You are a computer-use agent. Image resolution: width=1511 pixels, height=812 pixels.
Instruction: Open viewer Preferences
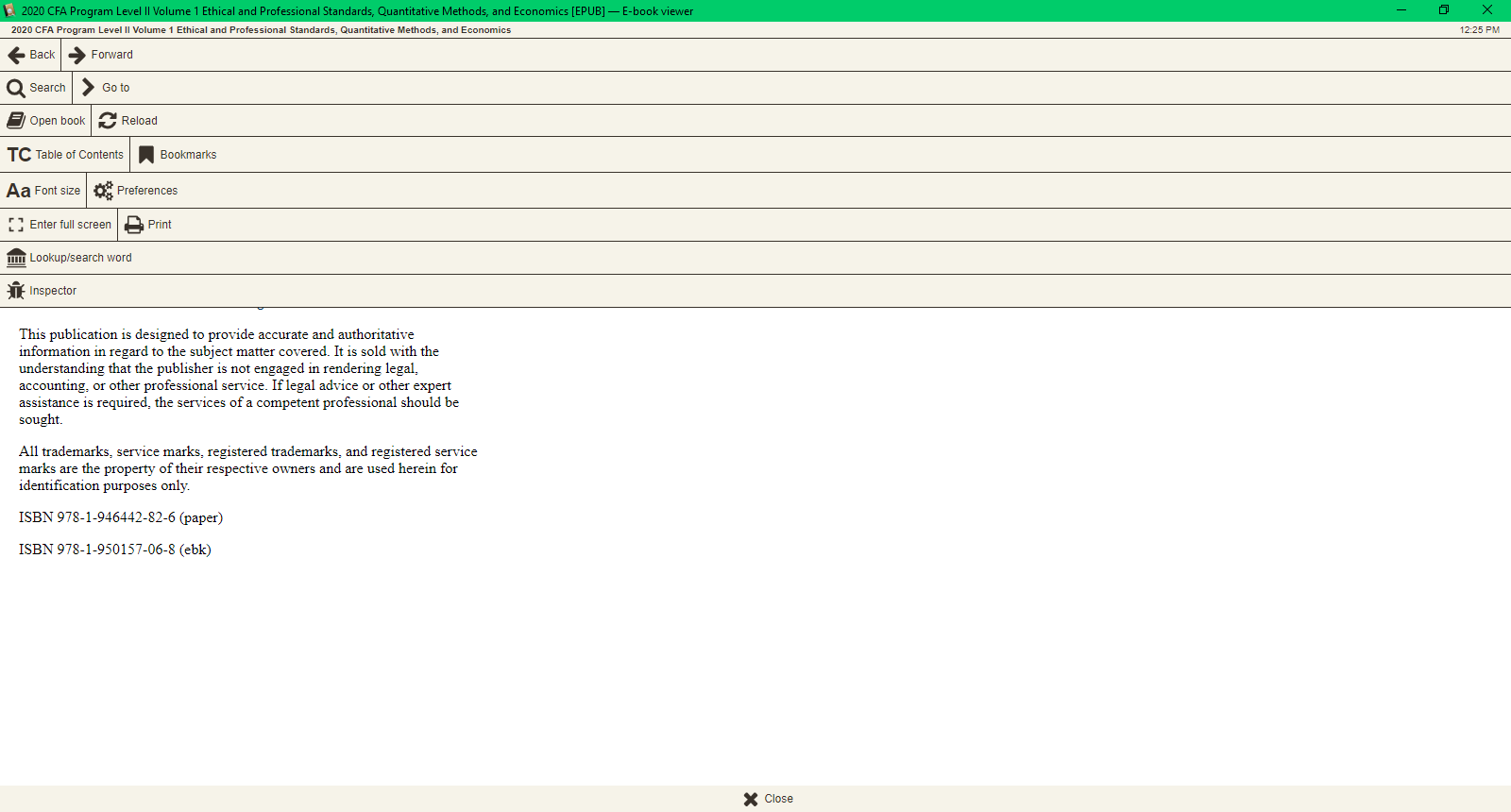(136, 191)
